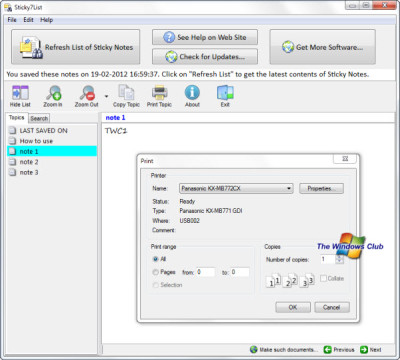Click the Hide List toolbar icon

20,93
